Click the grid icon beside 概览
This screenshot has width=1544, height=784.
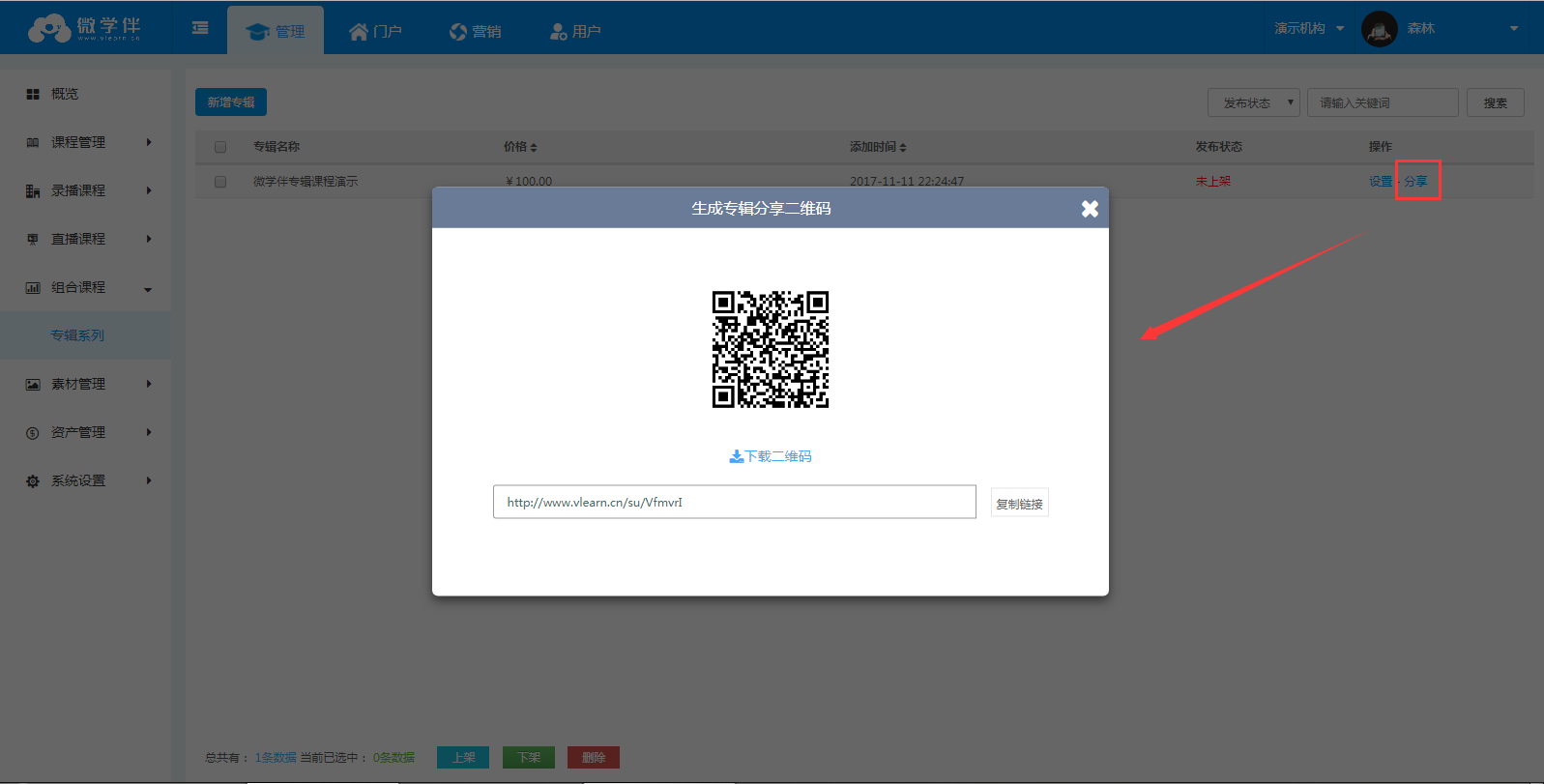click(33, 94)
